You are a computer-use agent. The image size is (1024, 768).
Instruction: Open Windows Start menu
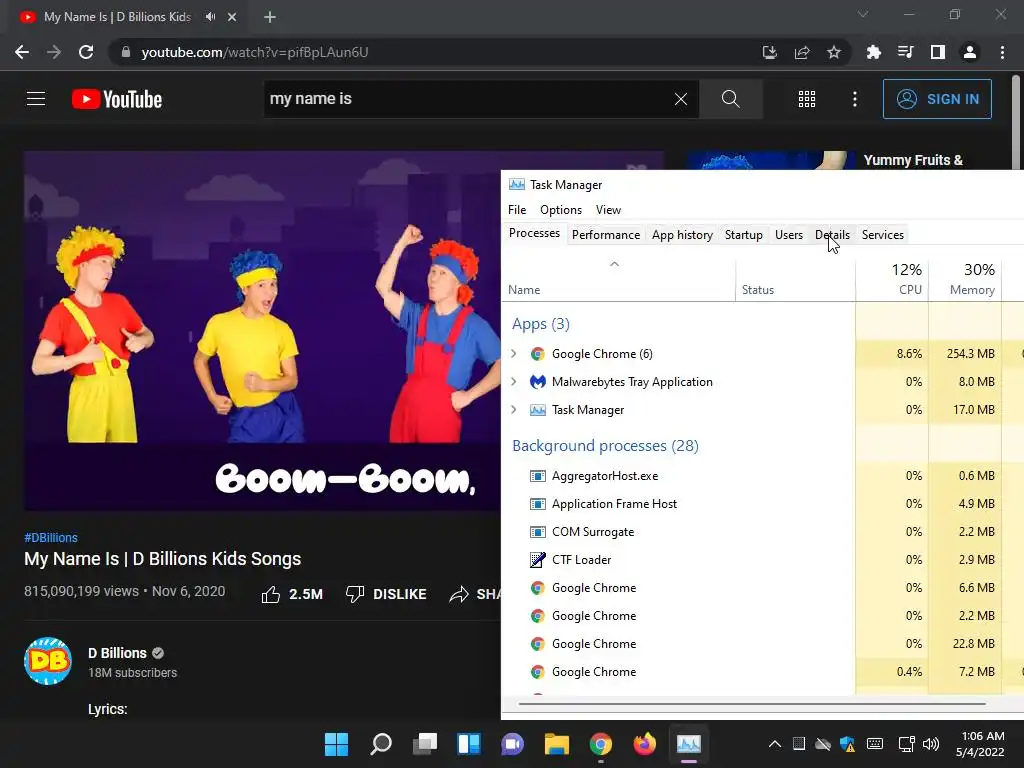coord(336,744)
